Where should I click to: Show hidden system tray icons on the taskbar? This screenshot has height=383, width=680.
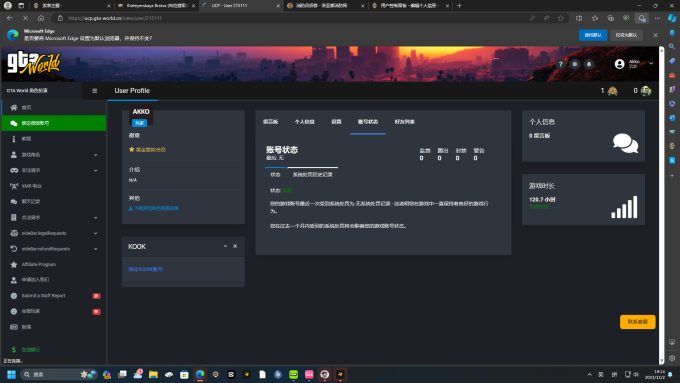[589, 375]
